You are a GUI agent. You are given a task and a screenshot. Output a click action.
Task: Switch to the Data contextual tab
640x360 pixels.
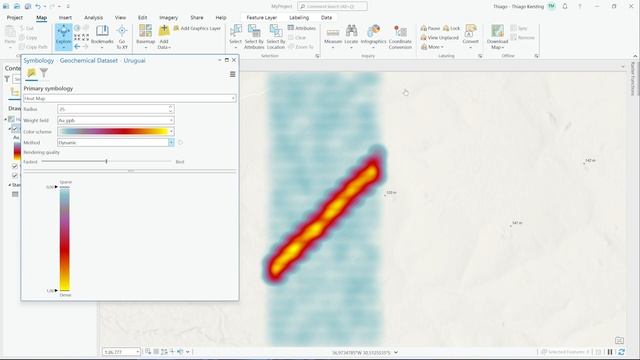(x=327, y=18)
